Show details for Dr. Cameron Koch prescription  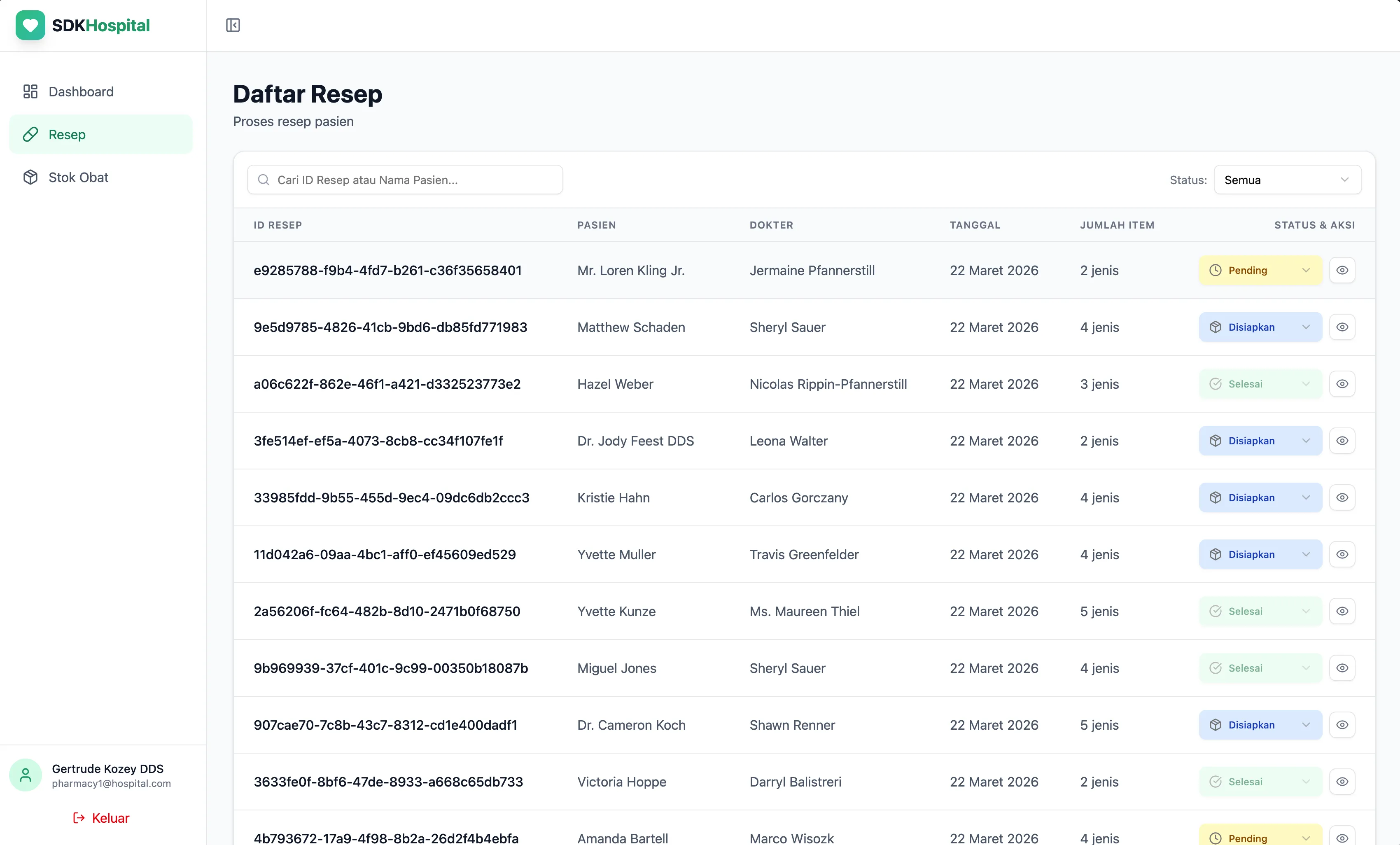[1342, 725]
